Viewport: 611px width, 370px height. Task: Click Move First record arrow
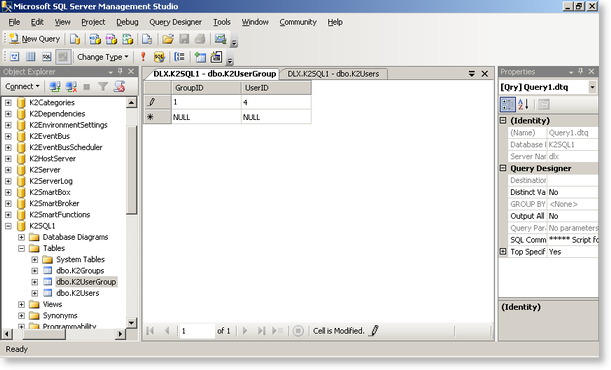point(150,331)
